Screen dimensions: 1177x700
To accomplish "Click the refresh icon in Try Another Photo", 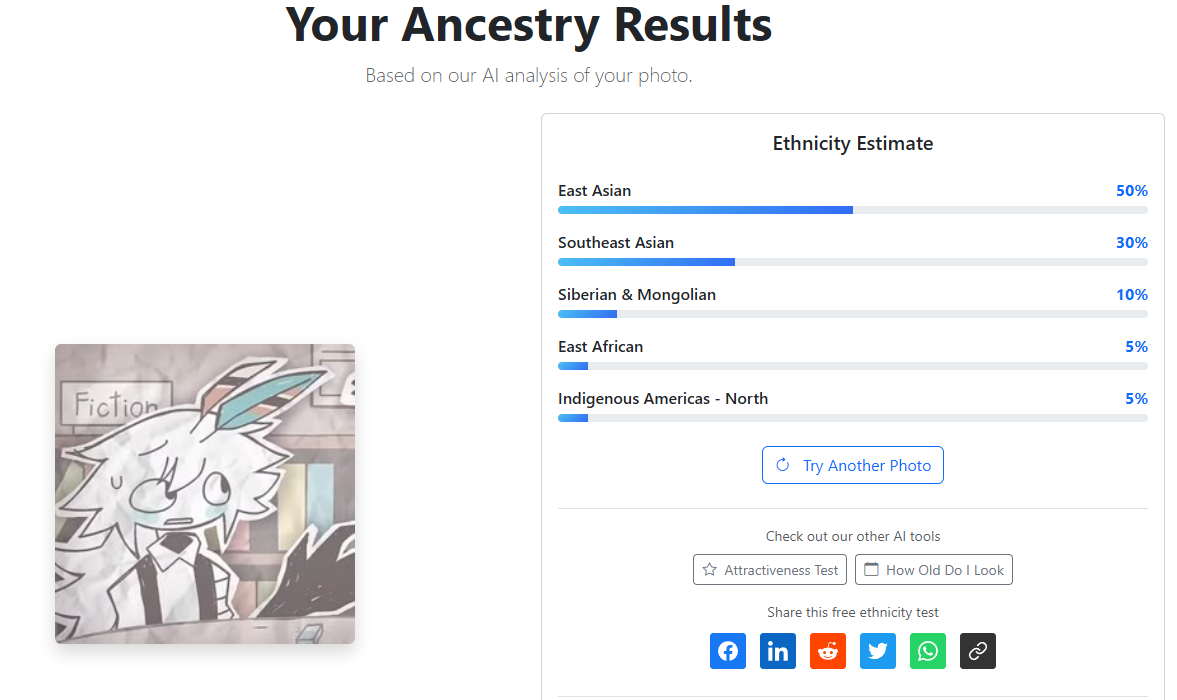I will click(x=783, y=465).
